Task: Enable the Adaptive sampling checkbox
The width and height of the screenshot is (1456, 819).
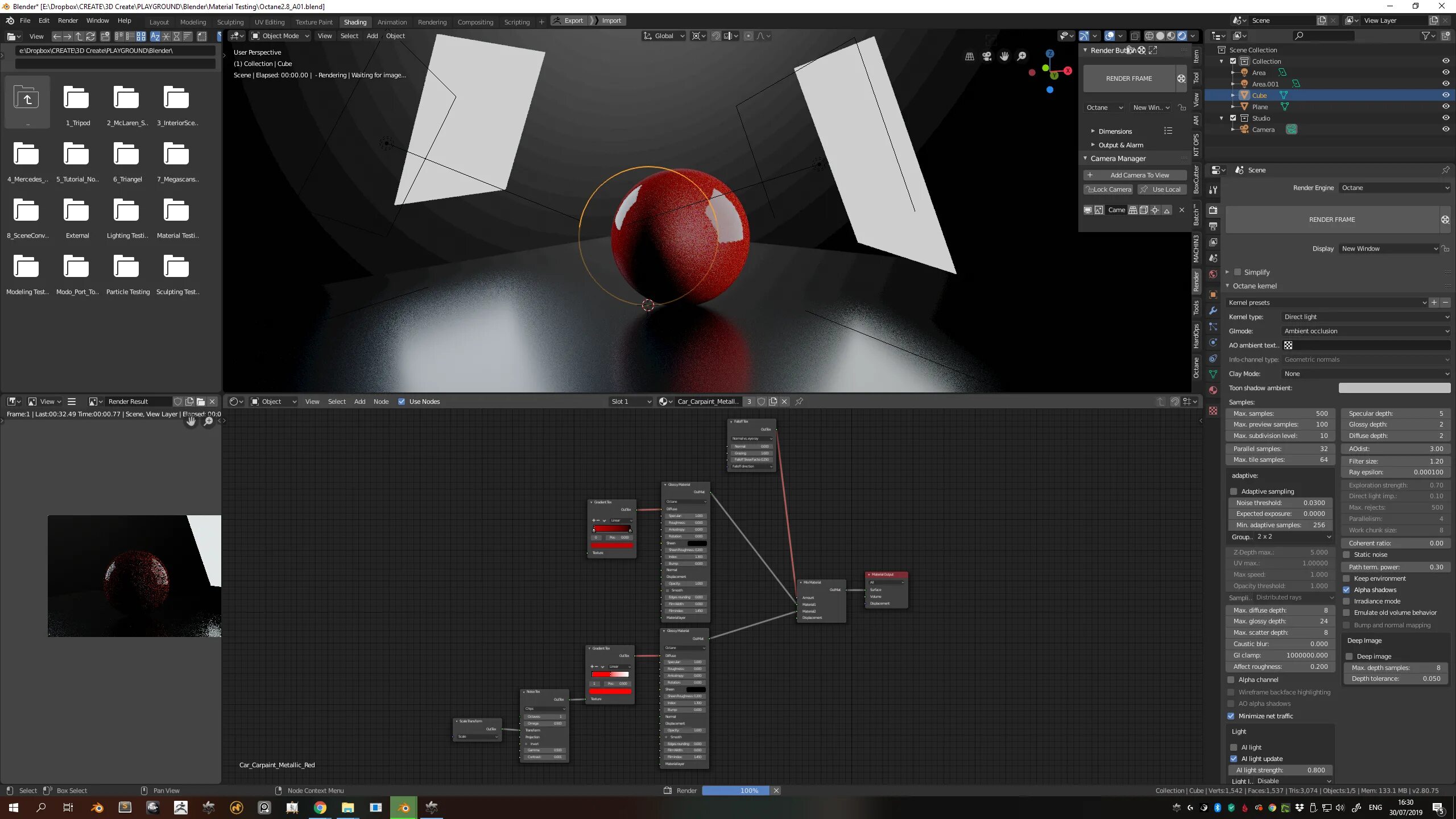Action: coord(1234,491)
